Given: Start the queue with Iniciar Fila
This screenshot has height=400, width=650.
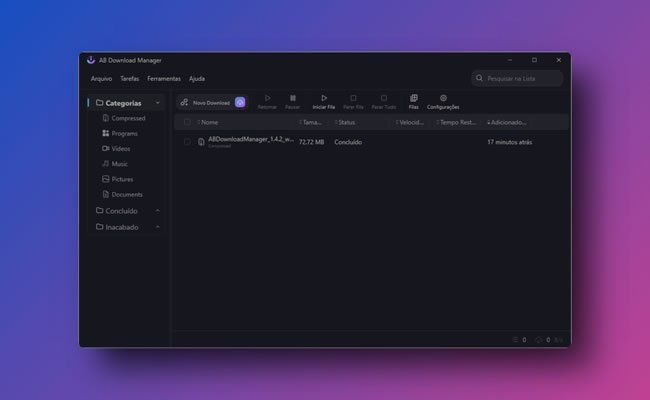Looking at the screenshot, I should pos(324,102).
